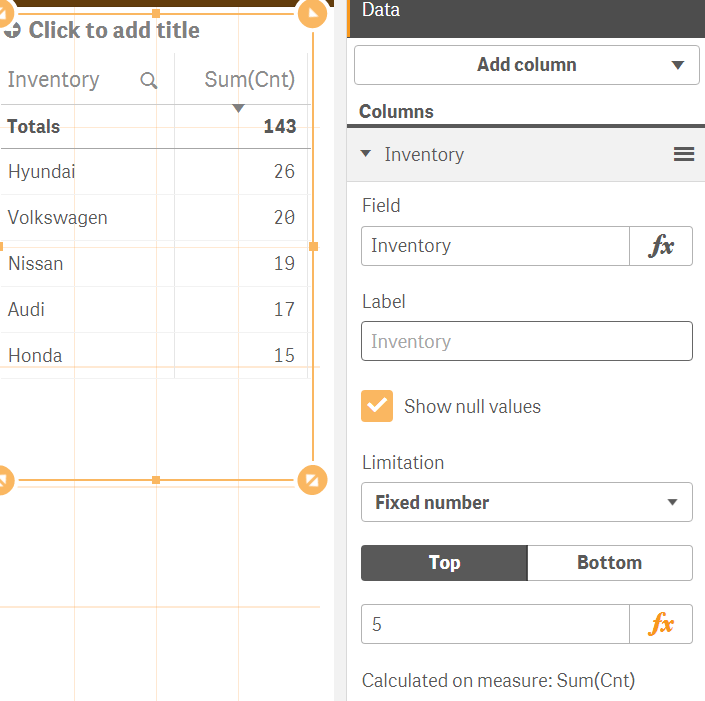Click the bottom-right resize handle of the table

(x=312, y=480)
